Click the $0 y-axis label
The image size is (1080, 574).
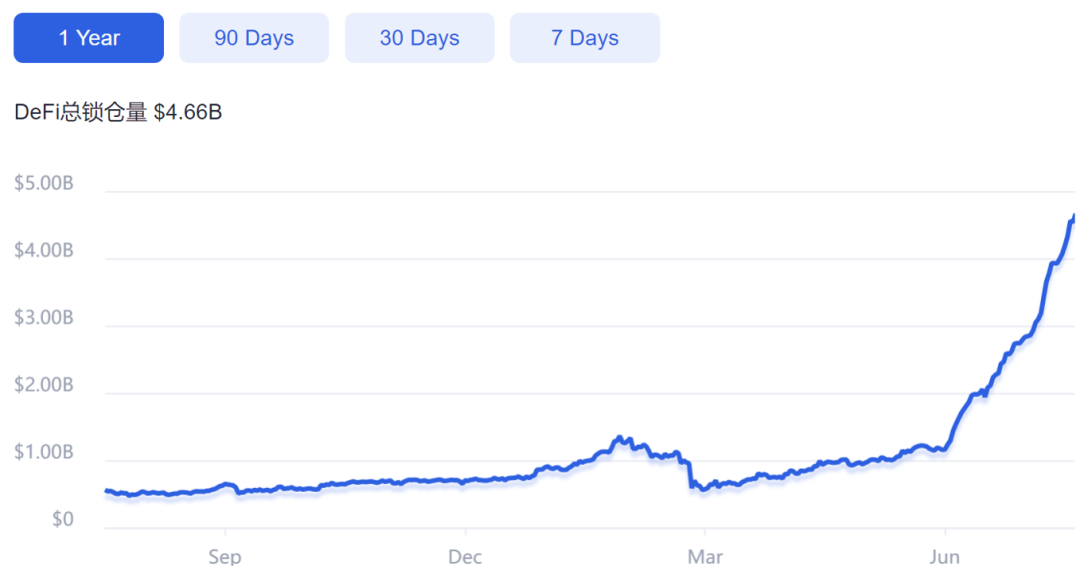click(63, 519)
